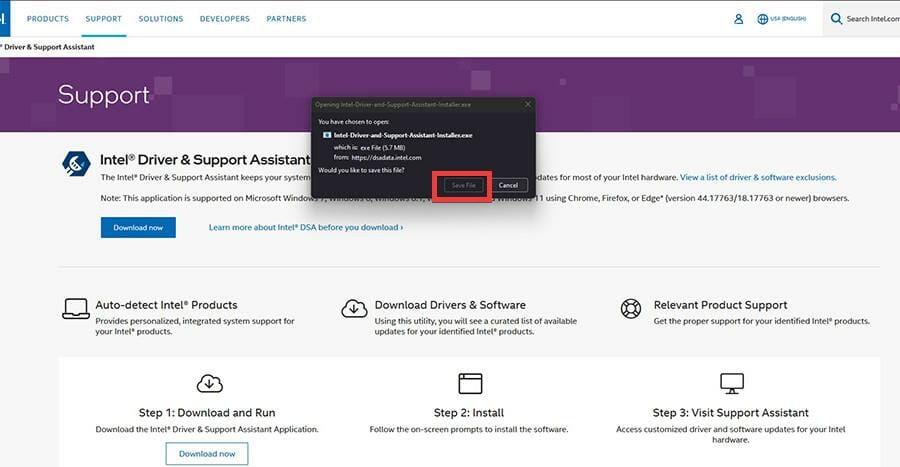Click the Auto-detect Intel Products heading

click(x=166, y=305)
